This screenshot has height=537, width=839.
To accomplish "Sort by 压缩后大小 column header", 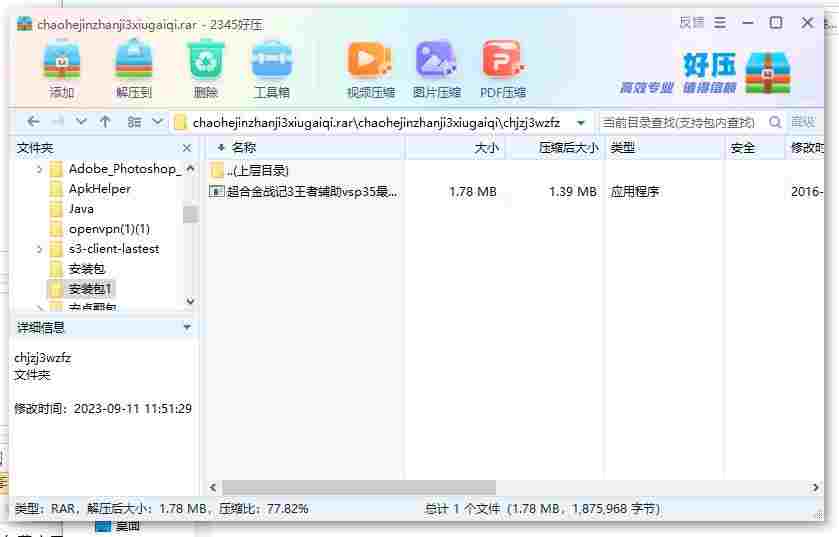I will 555,148.
